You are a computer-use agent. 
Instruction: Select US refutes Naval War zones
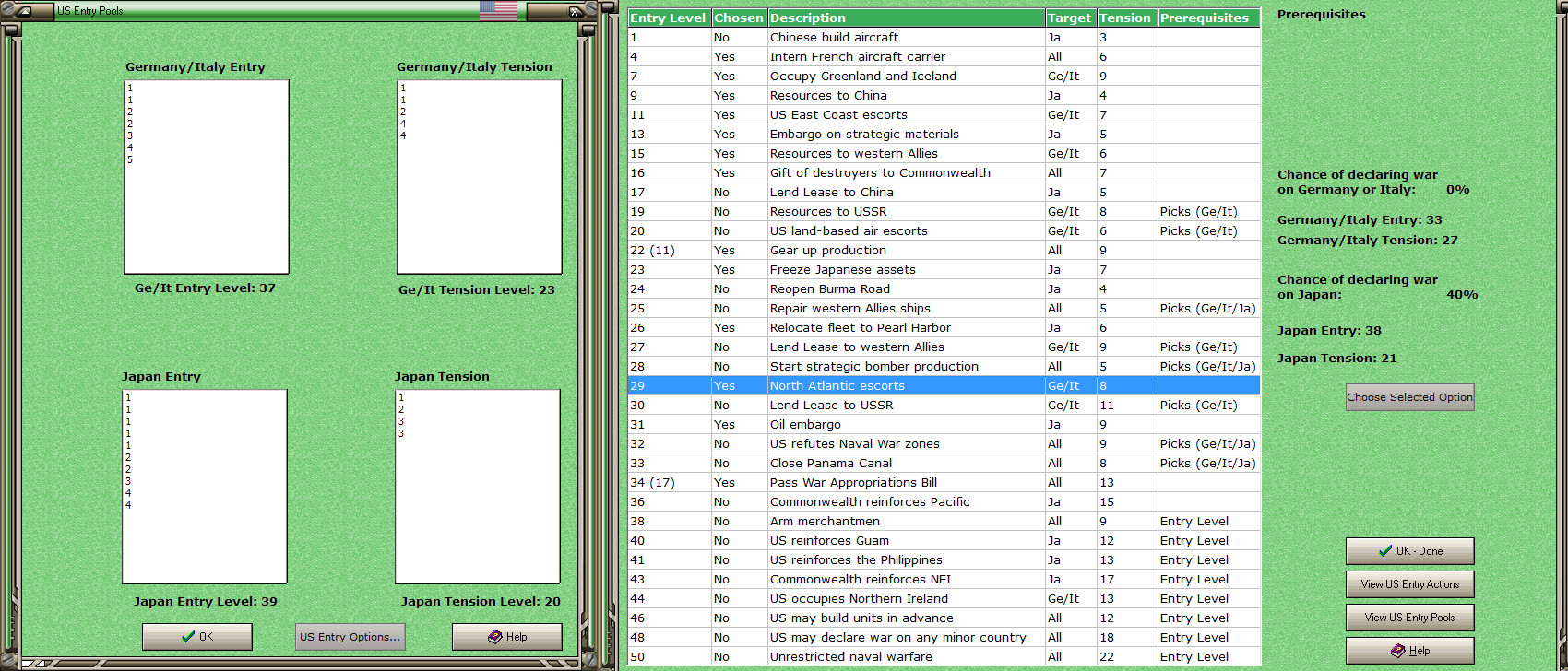point(944,443)
